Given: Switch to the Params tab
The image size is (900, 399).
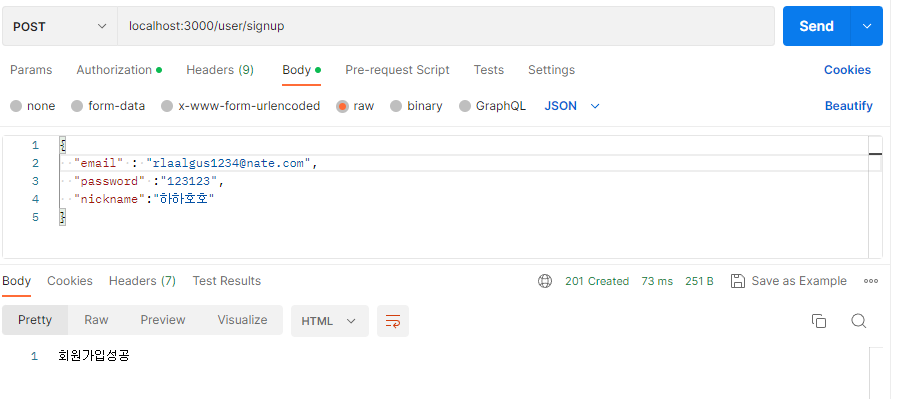Looking at the screenshot, I should click(31, 70).
